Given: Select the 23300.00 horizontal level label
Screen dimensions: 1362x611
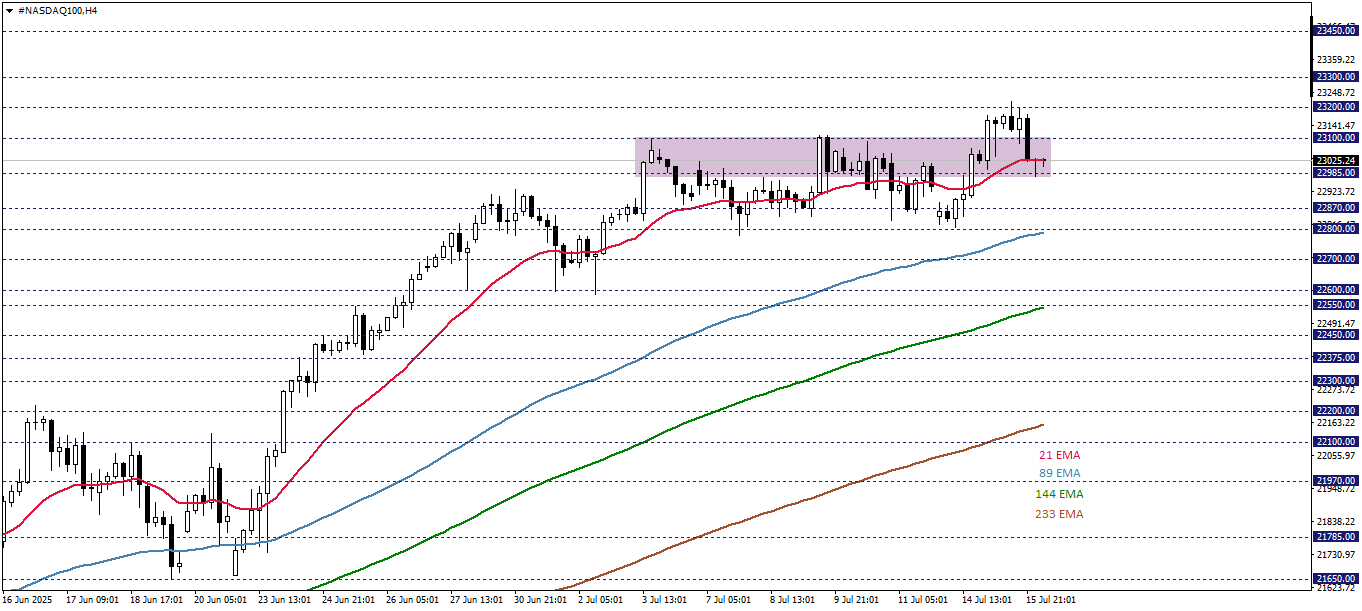Looking at the screenshot, I should [x=1336, y=76].
